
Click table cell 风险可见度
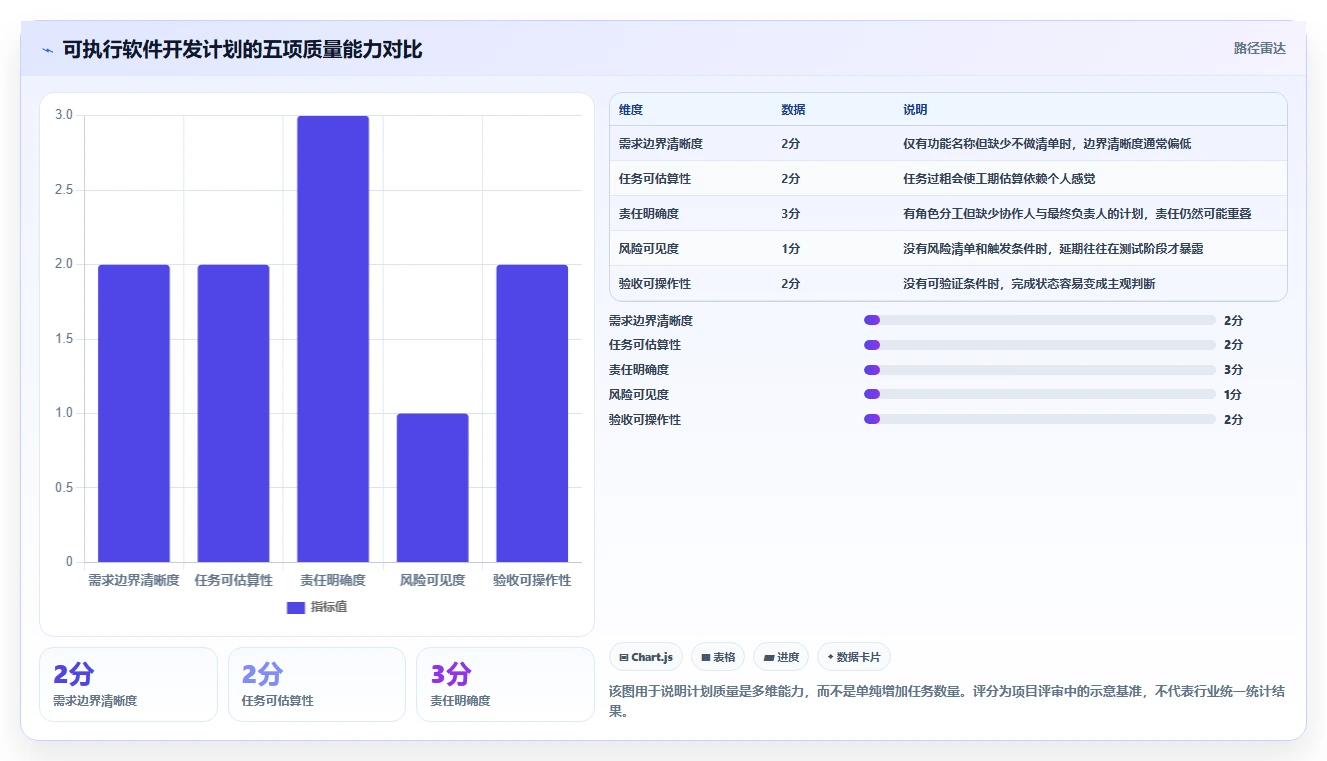649,249
